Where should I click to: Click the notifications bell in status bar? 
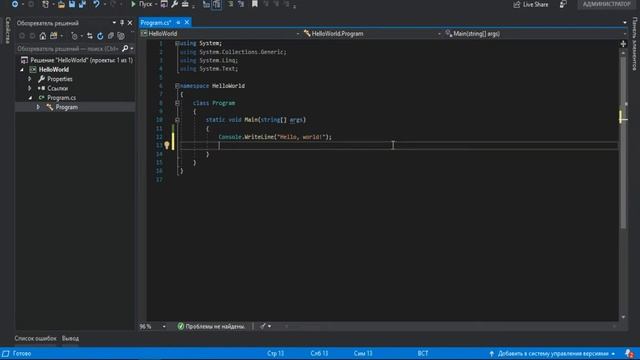click(629, 353)
